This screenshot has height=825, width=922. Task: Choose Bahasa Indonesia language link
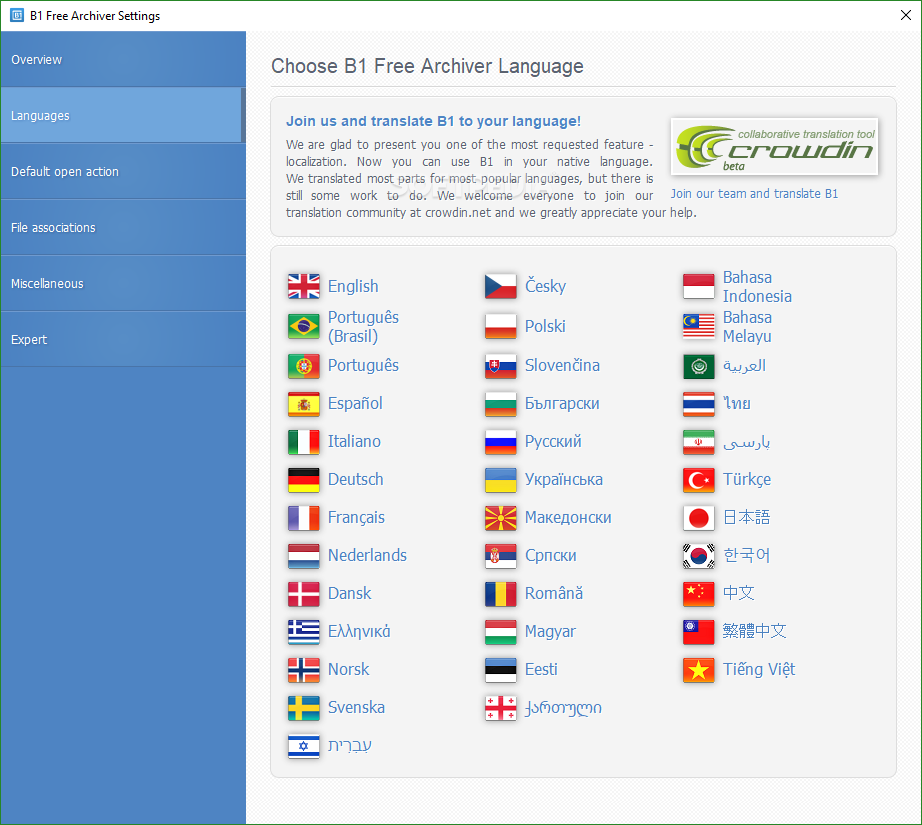click(x=757, y=286)
